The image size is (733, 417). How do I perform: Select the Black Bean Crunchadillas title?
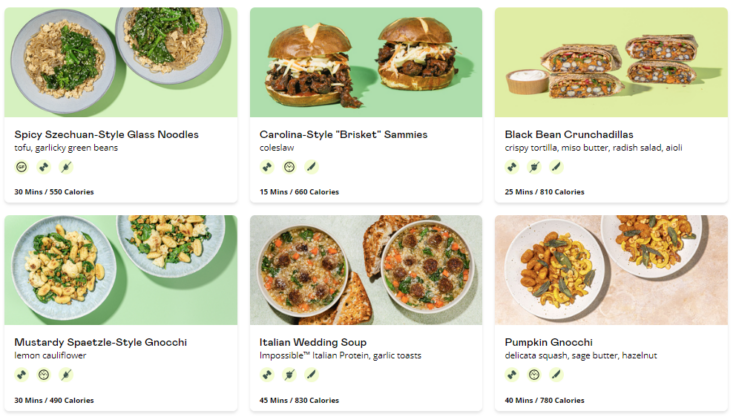tap(569, 135)
